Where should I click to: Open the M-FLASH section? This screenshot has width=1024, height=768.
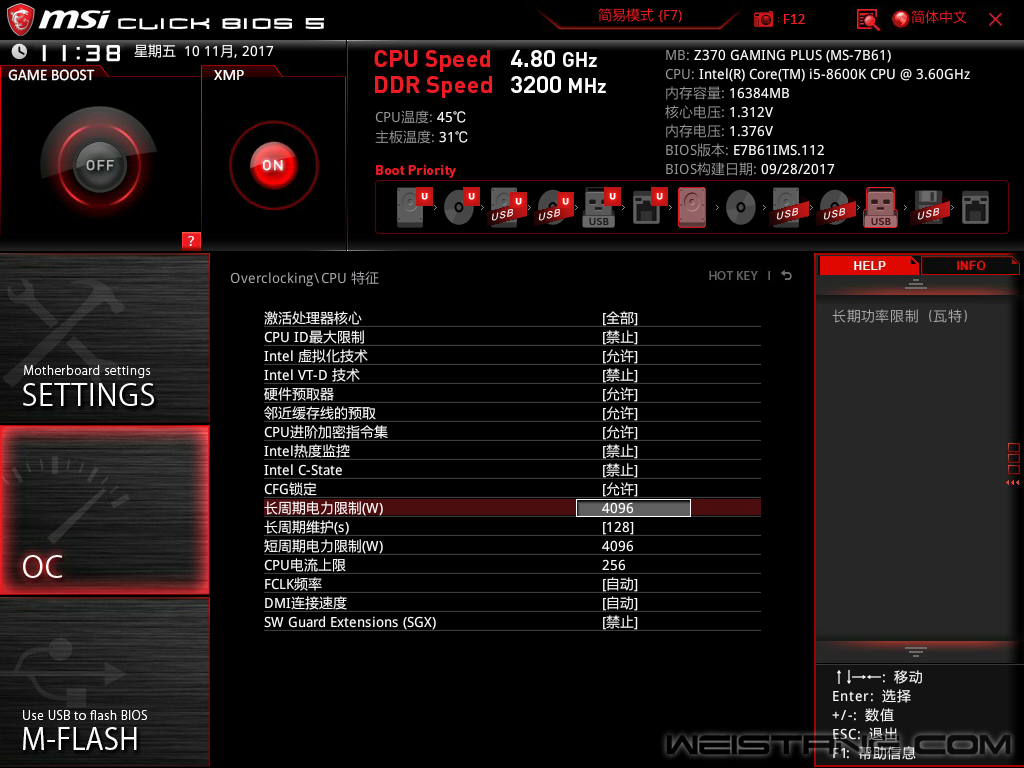coord(104,681)
